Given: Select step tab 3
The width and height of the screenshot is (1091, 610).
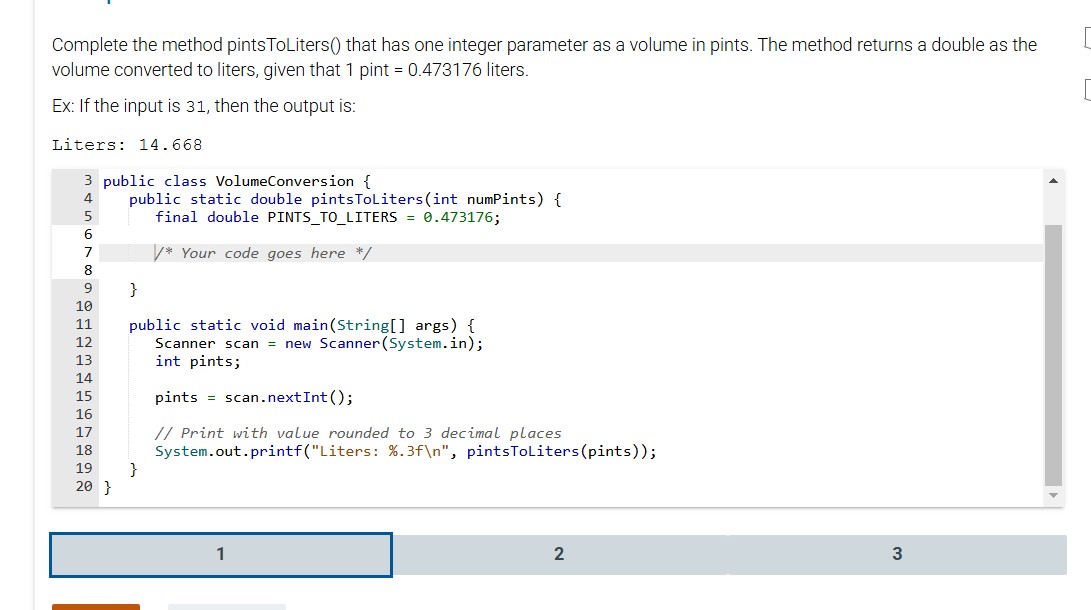Looking at the screenshot, I should [x=897, y=554].
